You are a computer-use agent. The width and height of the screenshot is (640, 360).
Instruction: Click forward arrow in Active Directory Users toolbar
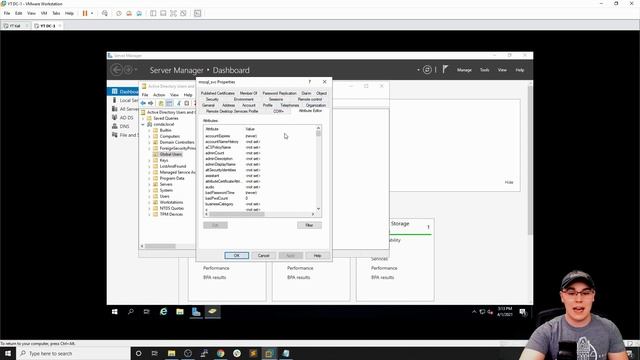coord(151,103)
